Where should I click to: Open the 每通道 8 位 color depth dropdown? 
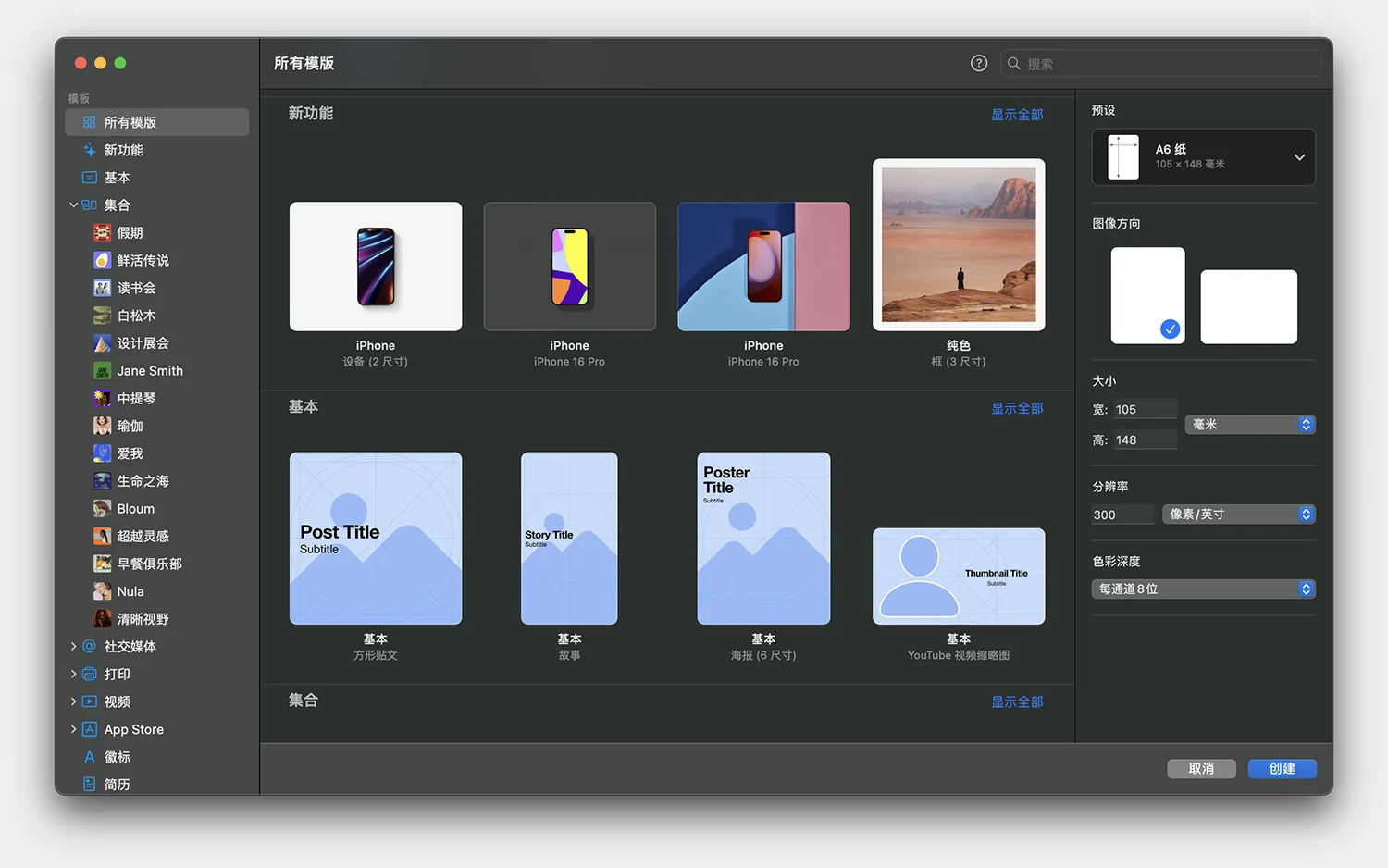pos(1203,589)
